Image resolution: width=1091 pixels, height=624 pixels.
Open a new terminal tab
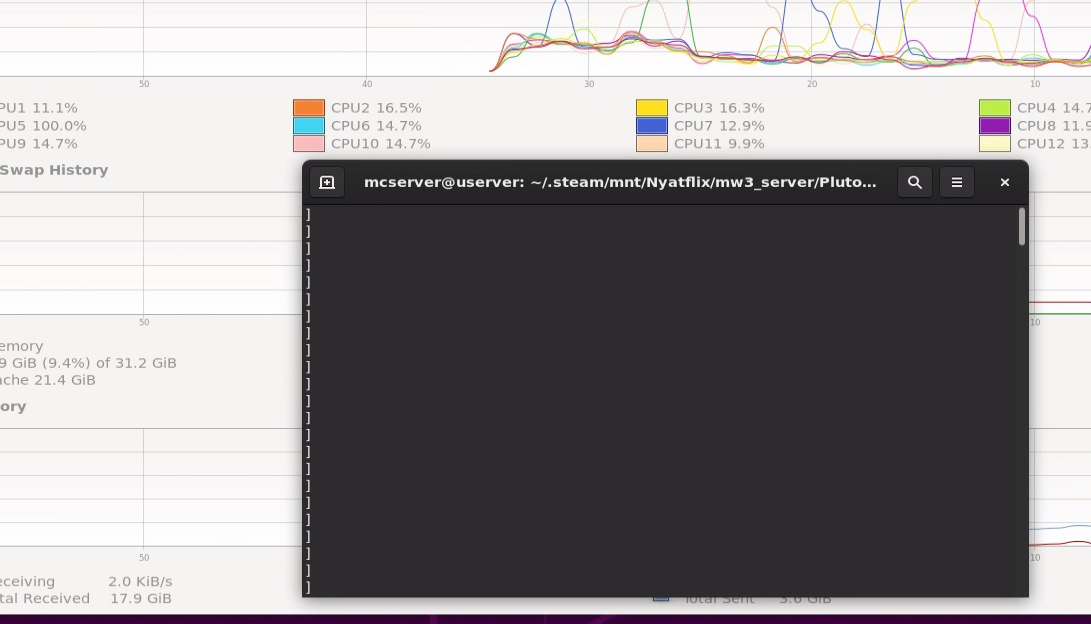pyautogui.click(x=327, y=182)
